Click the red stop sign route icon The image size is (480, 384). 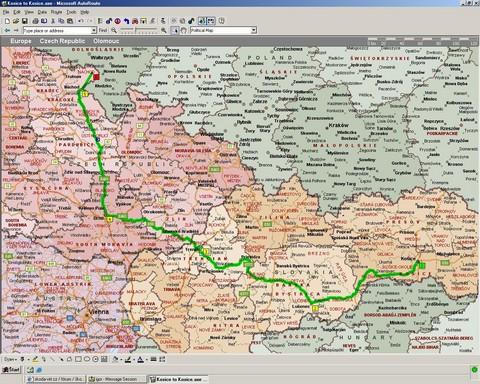click(x=117, y=21)
